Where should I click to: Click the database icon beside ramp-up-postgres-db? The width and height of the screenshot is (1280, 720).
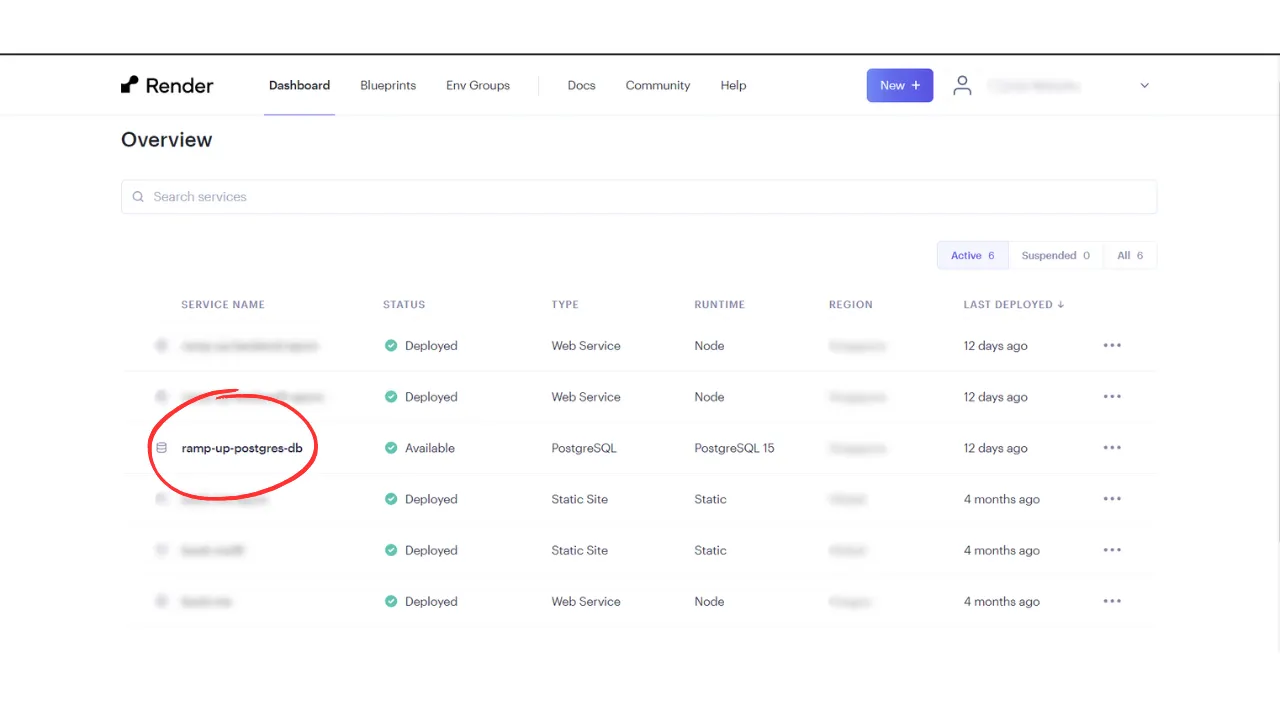tap(162, 448)
